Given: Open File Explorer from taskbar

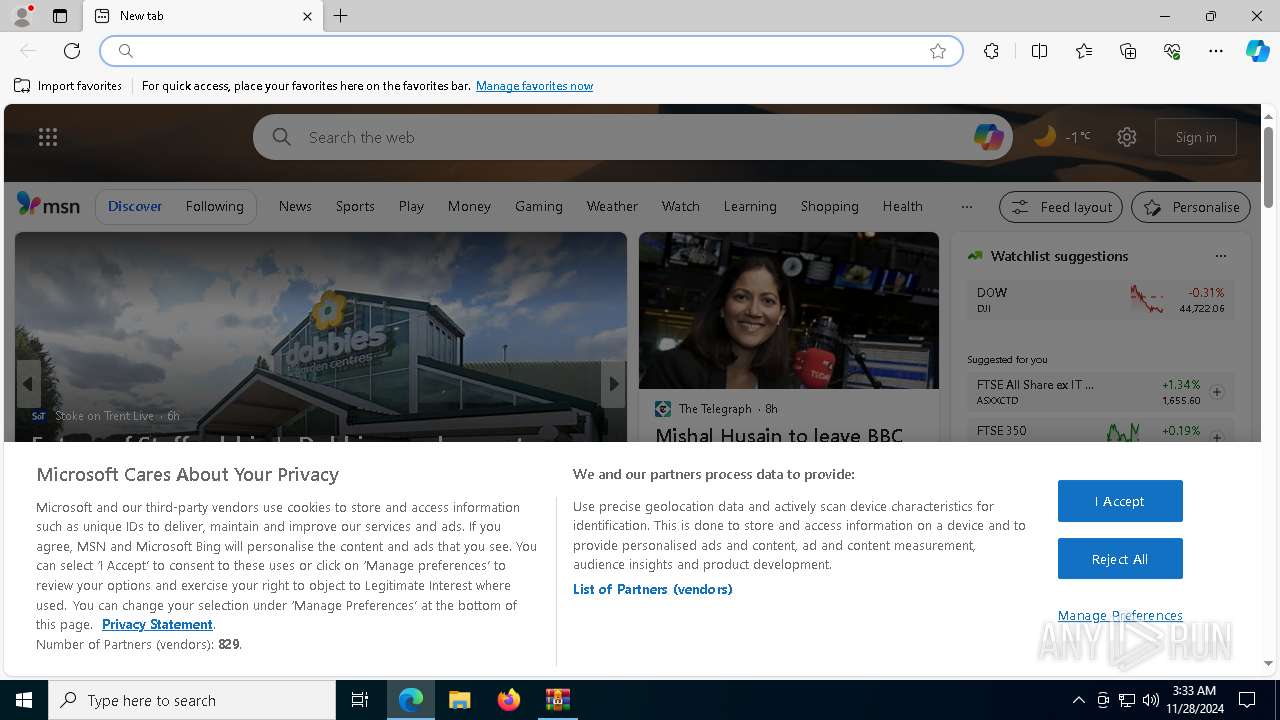Looking at the screenshot, I should (459, 700).
